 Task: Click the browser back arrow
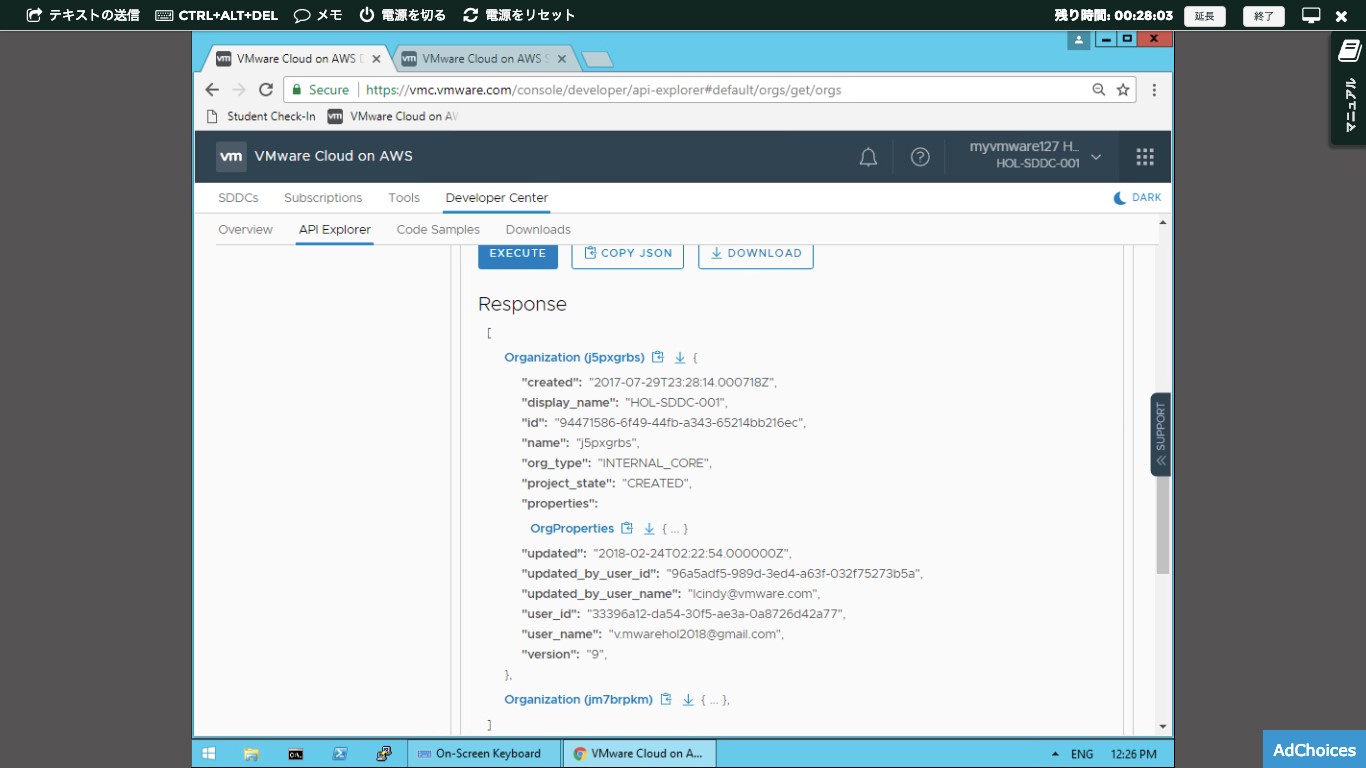212,90
